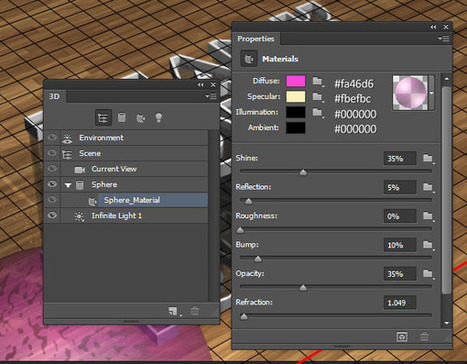Viewport: 467px width, 364px height.
Task: Click the Shine slider handle
Action: (x=303, y=172)
